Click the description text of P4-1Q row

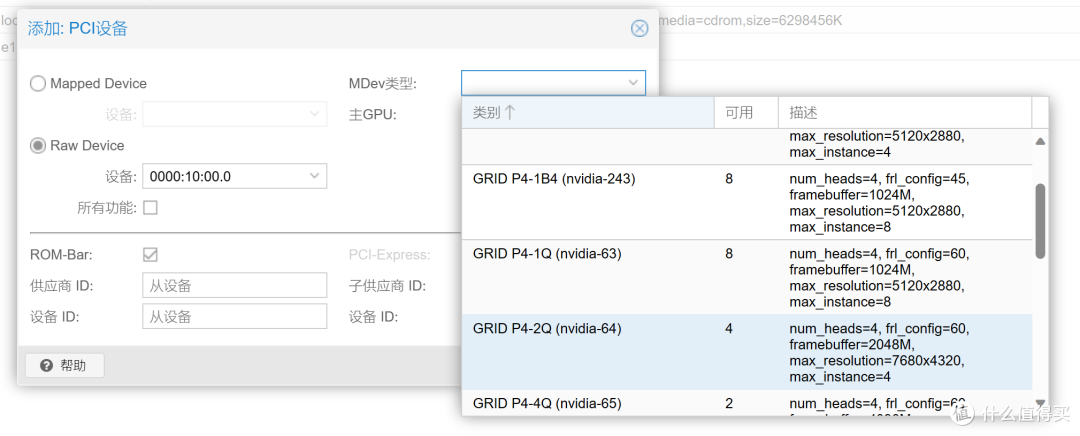(x=880, y=278)
